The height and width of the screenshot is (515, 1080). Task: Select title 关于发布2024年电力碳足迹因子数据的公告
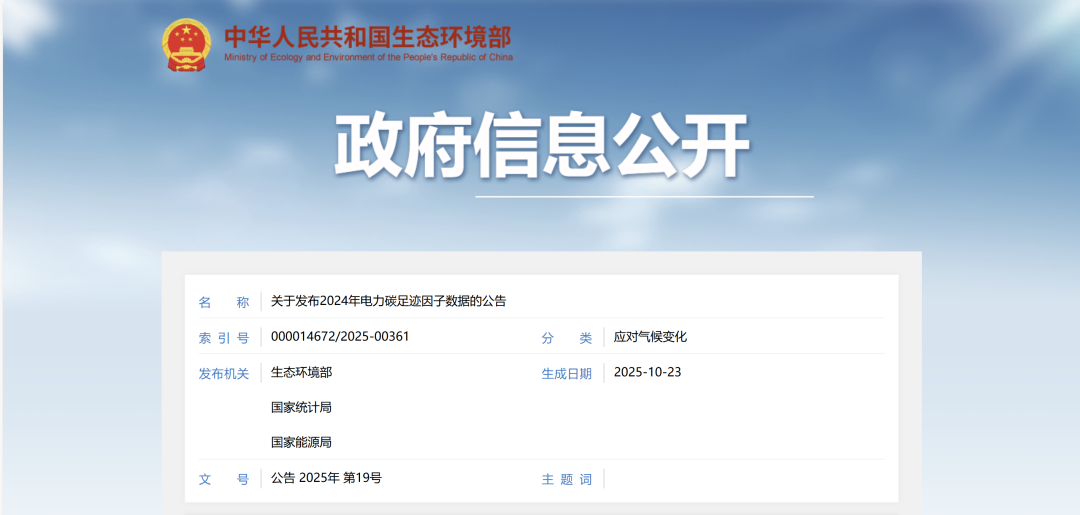tap(388, 301)
